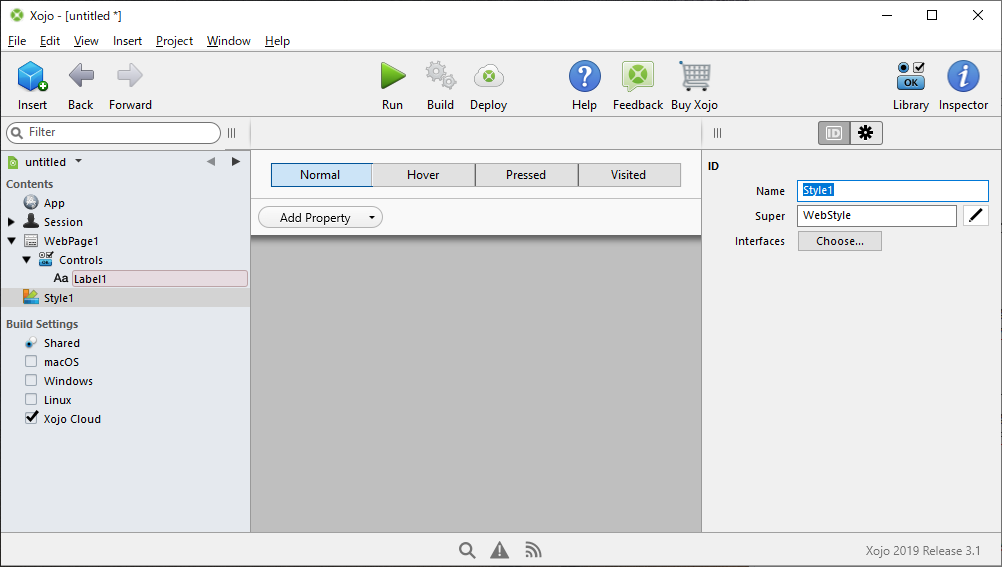Open the View menu
The width and height of the screenshot is (1002, 567).
click(x=86, y=41)
